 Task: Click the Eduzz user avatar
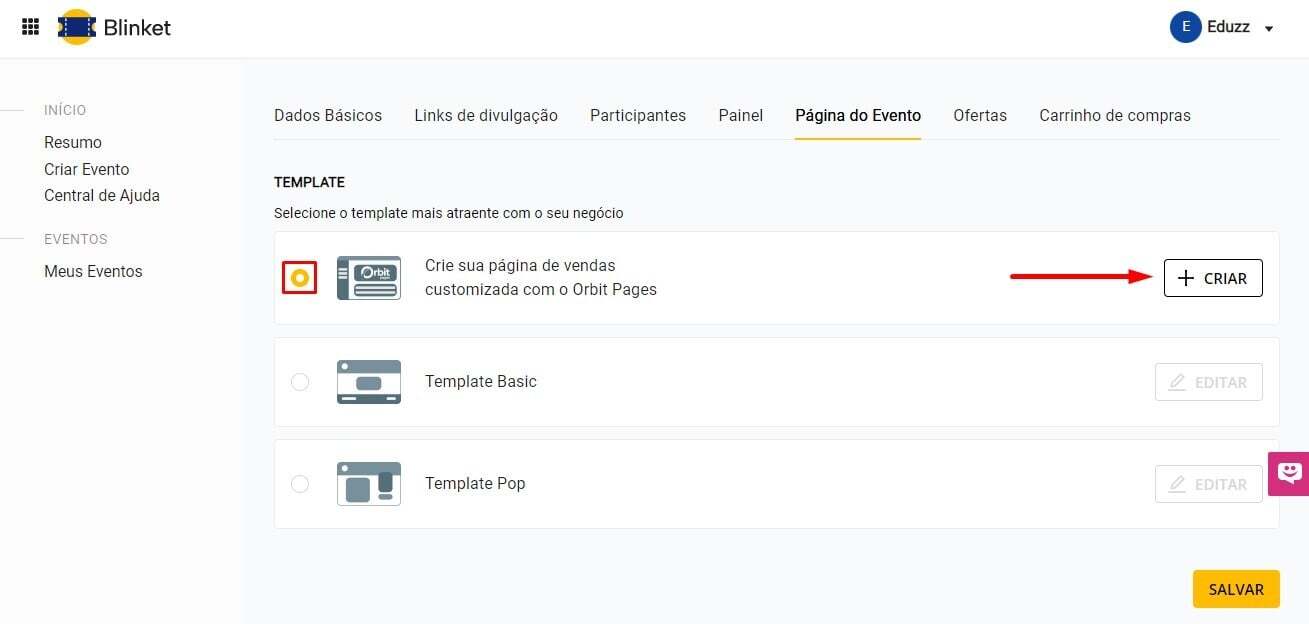tap(1185, 27)
